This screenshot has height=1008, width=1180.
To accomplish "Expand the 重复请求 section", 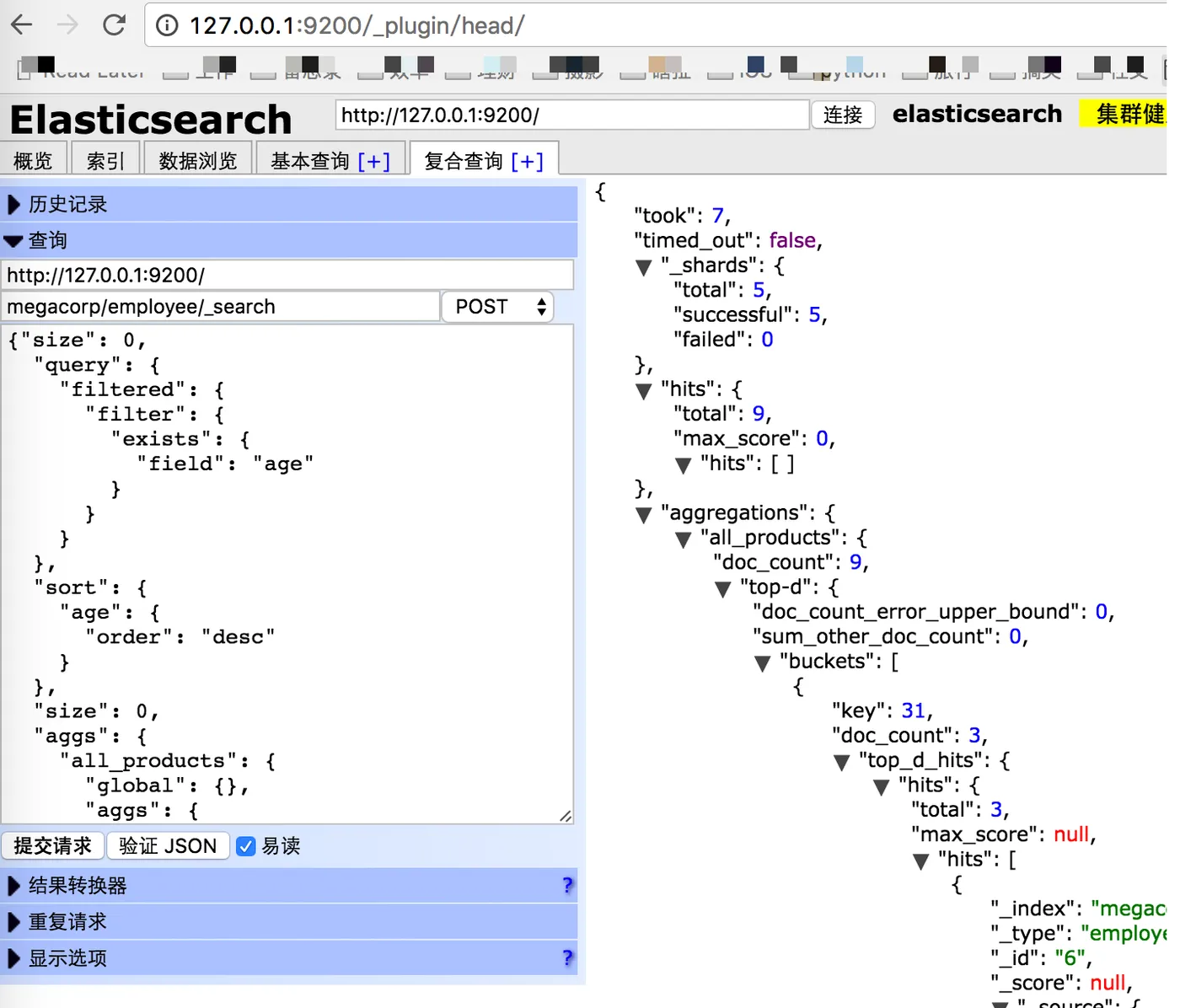I will [x=288, y=922].
